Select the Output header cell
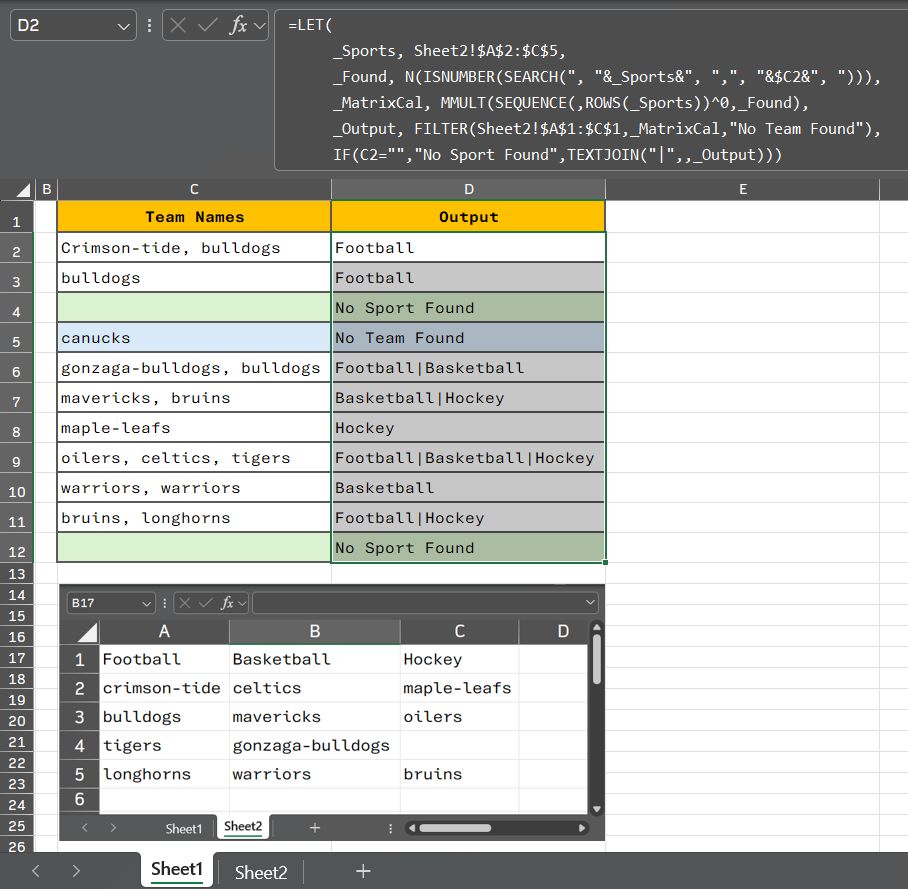Screen dimensions: 908x889 pos(468,217)
